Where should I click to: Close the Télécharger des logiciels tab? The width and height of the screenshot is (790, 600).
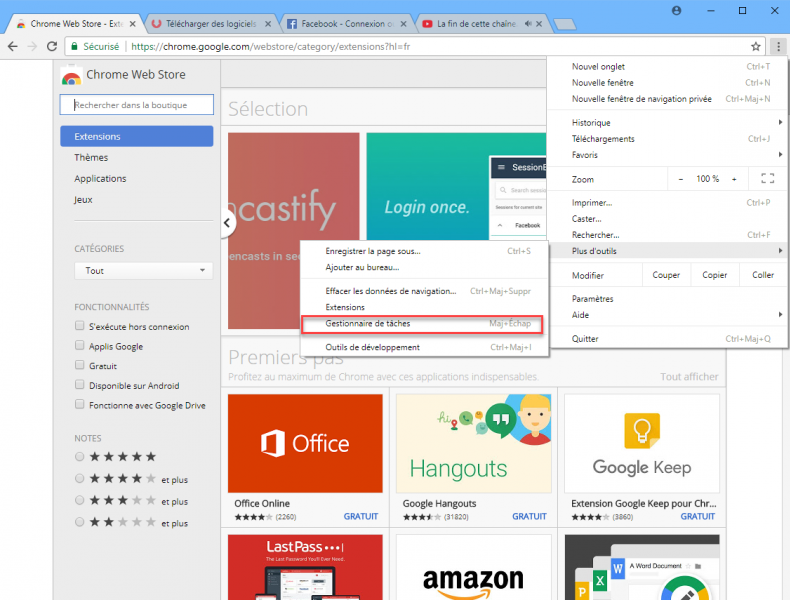click(268, 24)
